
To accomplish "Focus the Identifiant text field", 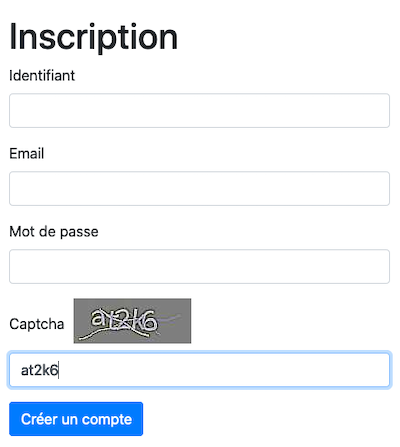I will [x=199, y=111].
